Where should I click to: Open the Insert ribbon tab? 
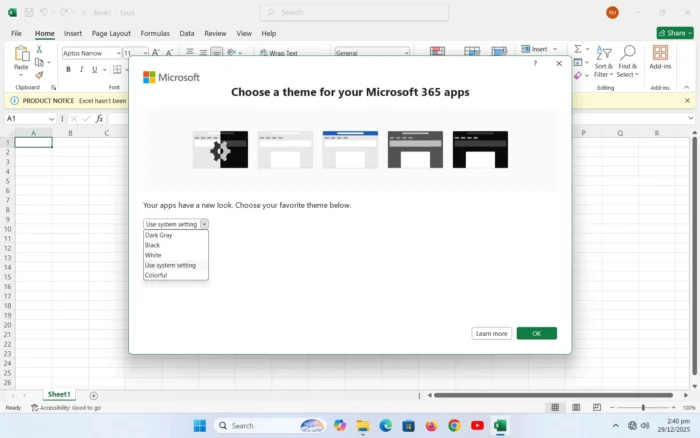pos(73,33)
